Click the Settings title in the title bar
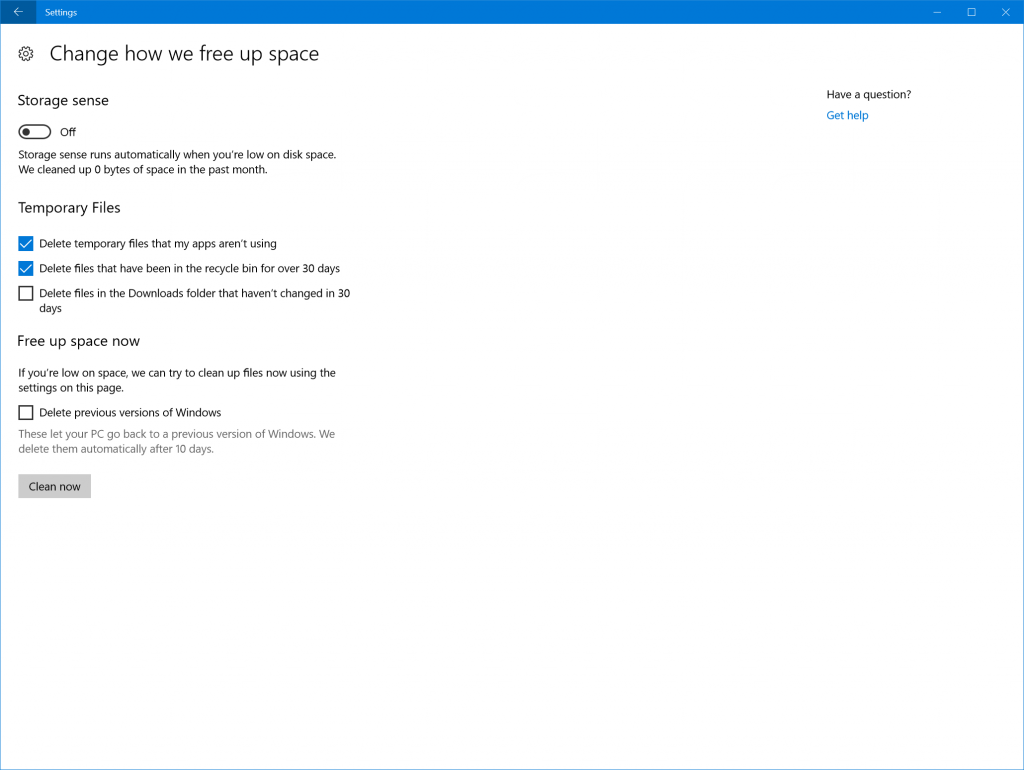The height and width of the screenshot is (770, 1024). [x=61, y=12]
